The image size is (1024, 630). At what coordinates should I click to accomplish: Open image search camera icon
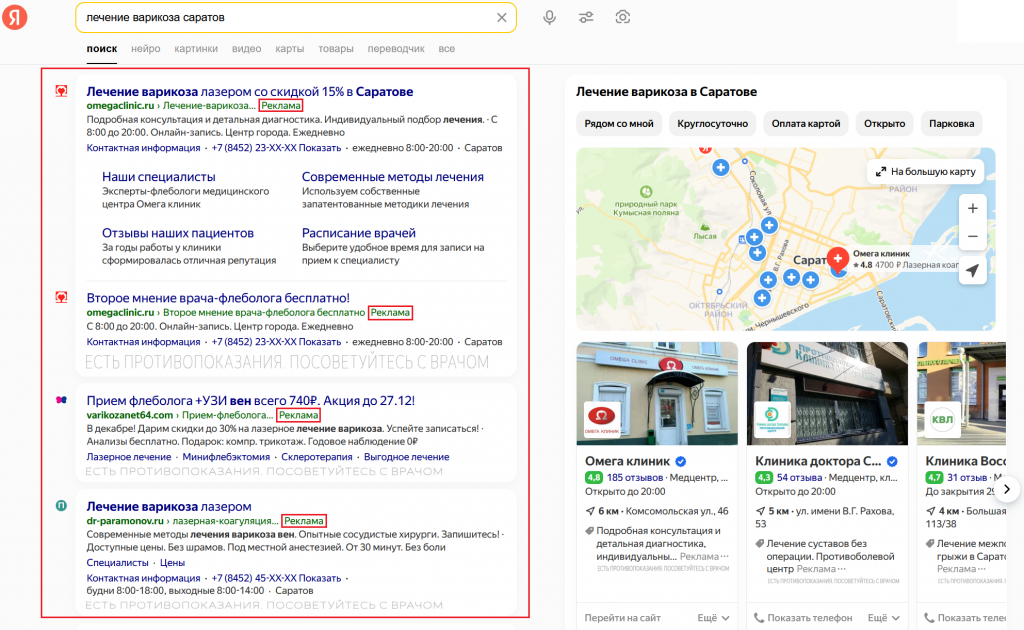point(622,18)
